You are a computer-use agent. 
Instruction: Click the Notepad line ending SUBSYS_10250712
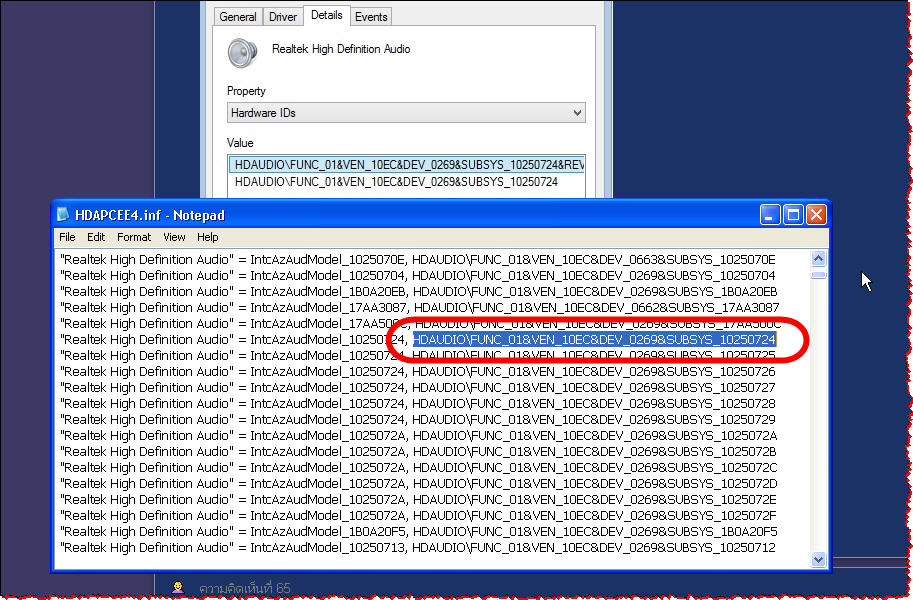point(417,548)
